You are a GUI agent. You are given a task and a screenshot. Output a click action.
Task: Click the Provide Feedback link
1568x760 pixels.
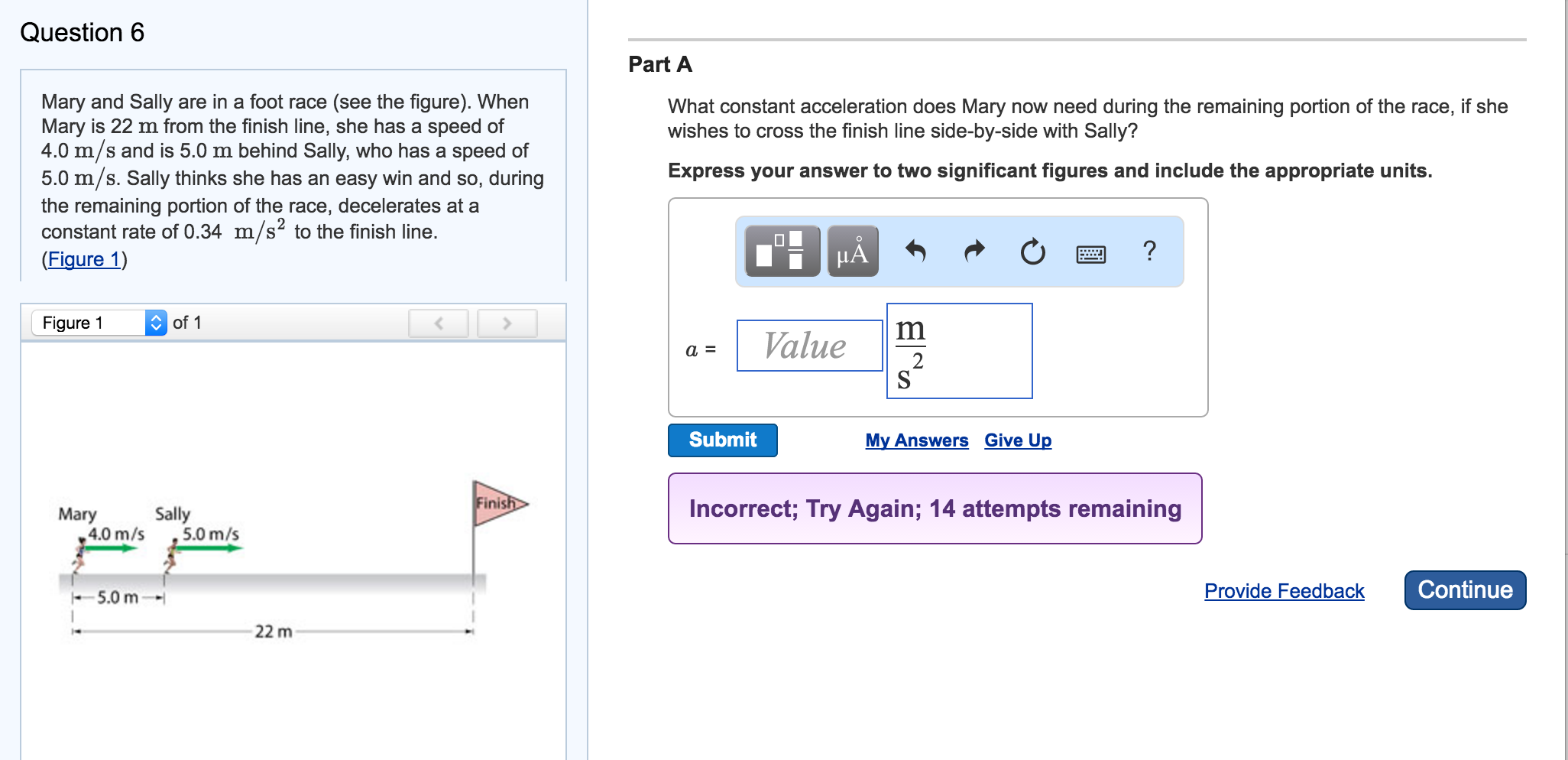point(1284,591)
